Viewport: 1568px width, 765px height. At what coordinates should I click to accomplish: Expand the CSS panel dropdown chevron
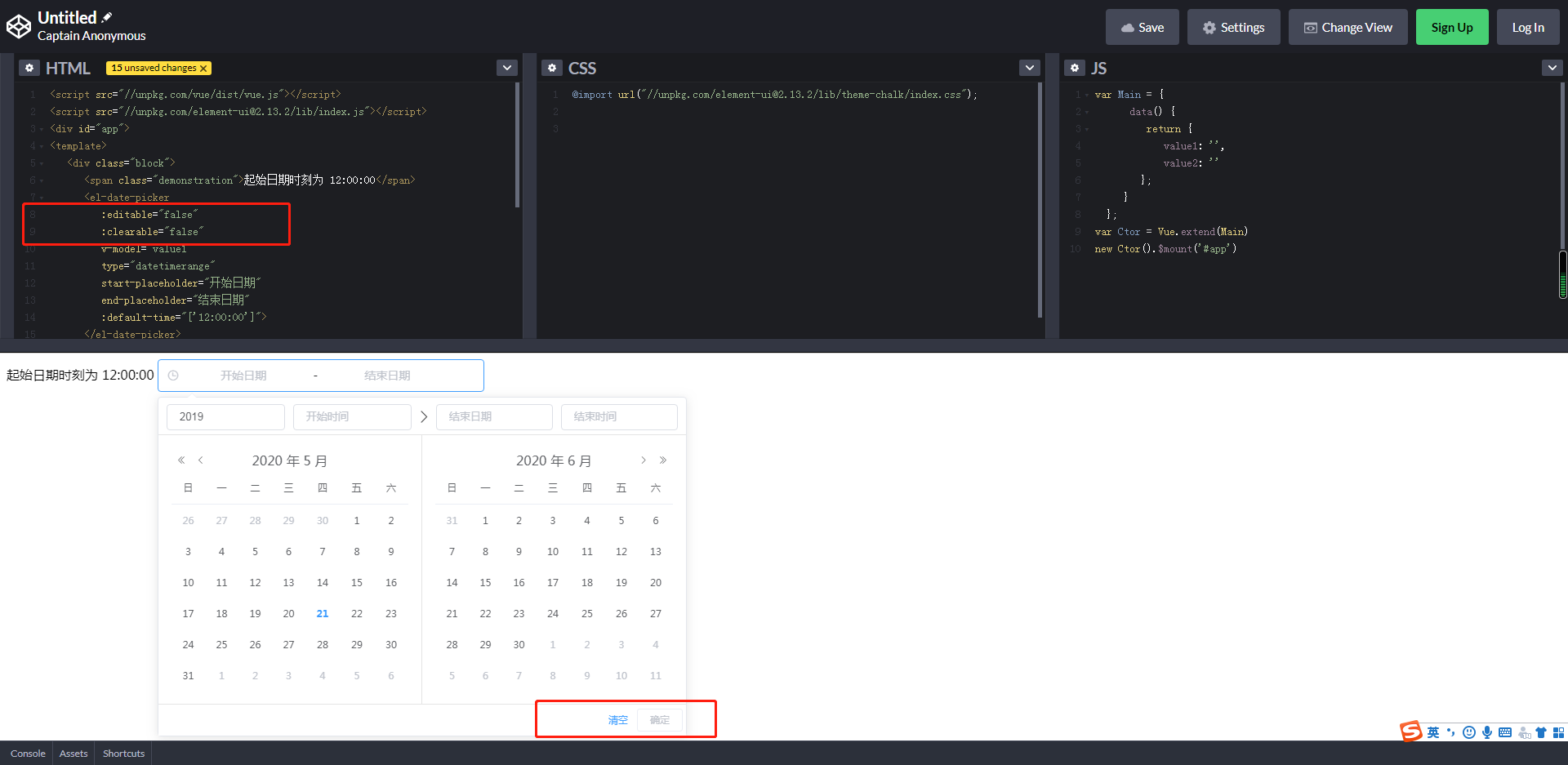(1029, 68)
